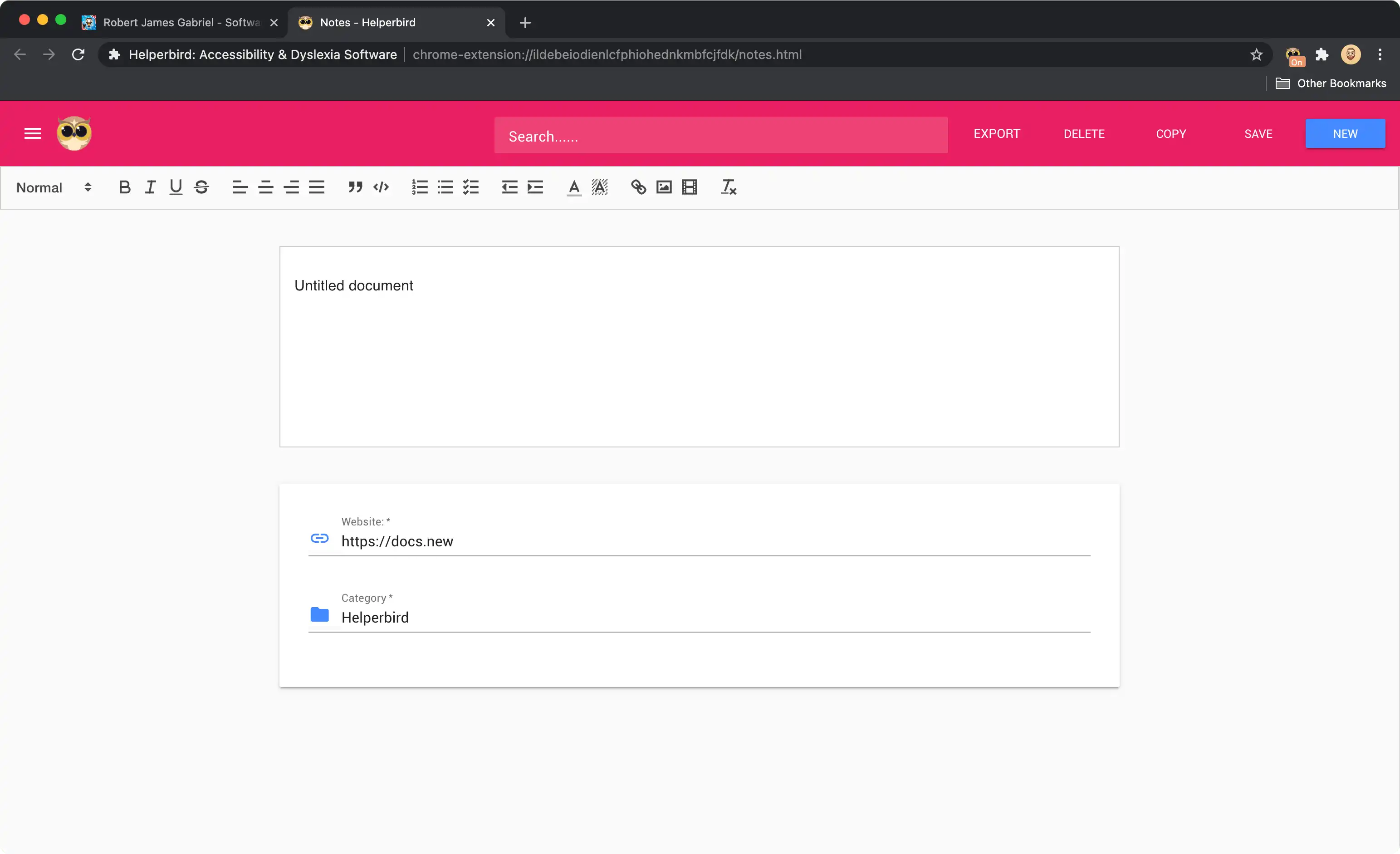Insert a blockquote
This screenshot has height=854, width=1400.
click(x=355, y=187)
